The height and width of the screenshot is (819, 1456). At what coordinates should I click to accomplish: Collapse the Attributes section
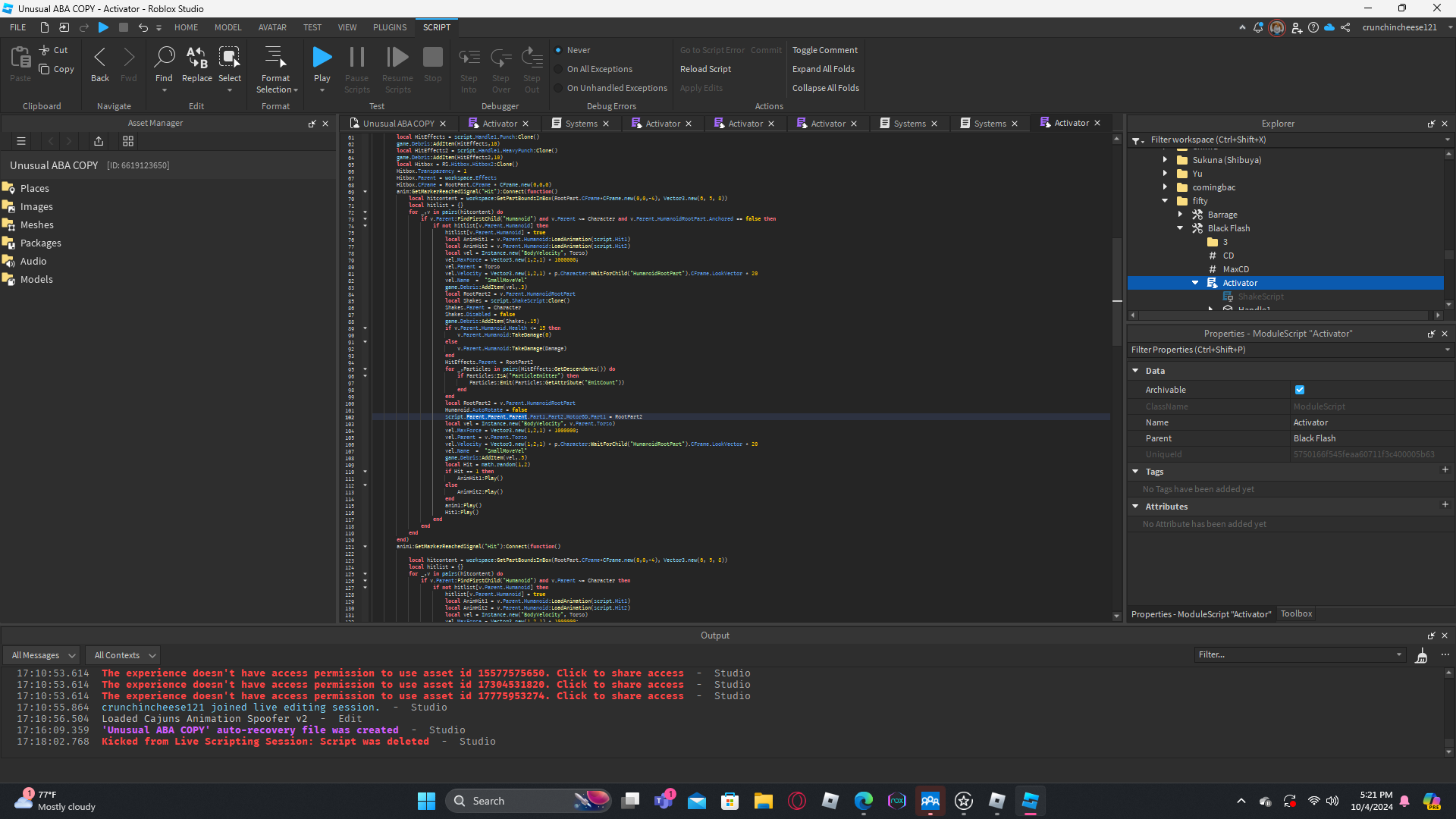[x=1136, y=507]
